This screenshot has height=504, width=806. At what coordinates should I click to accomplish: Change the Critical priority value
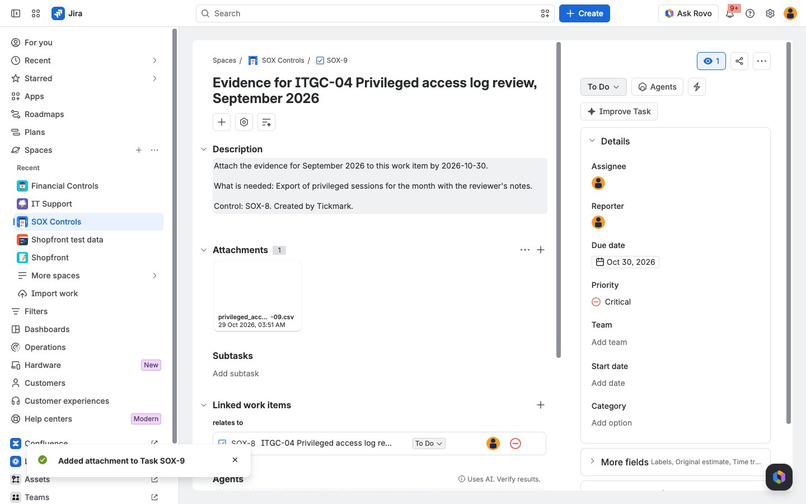[611, 302]
